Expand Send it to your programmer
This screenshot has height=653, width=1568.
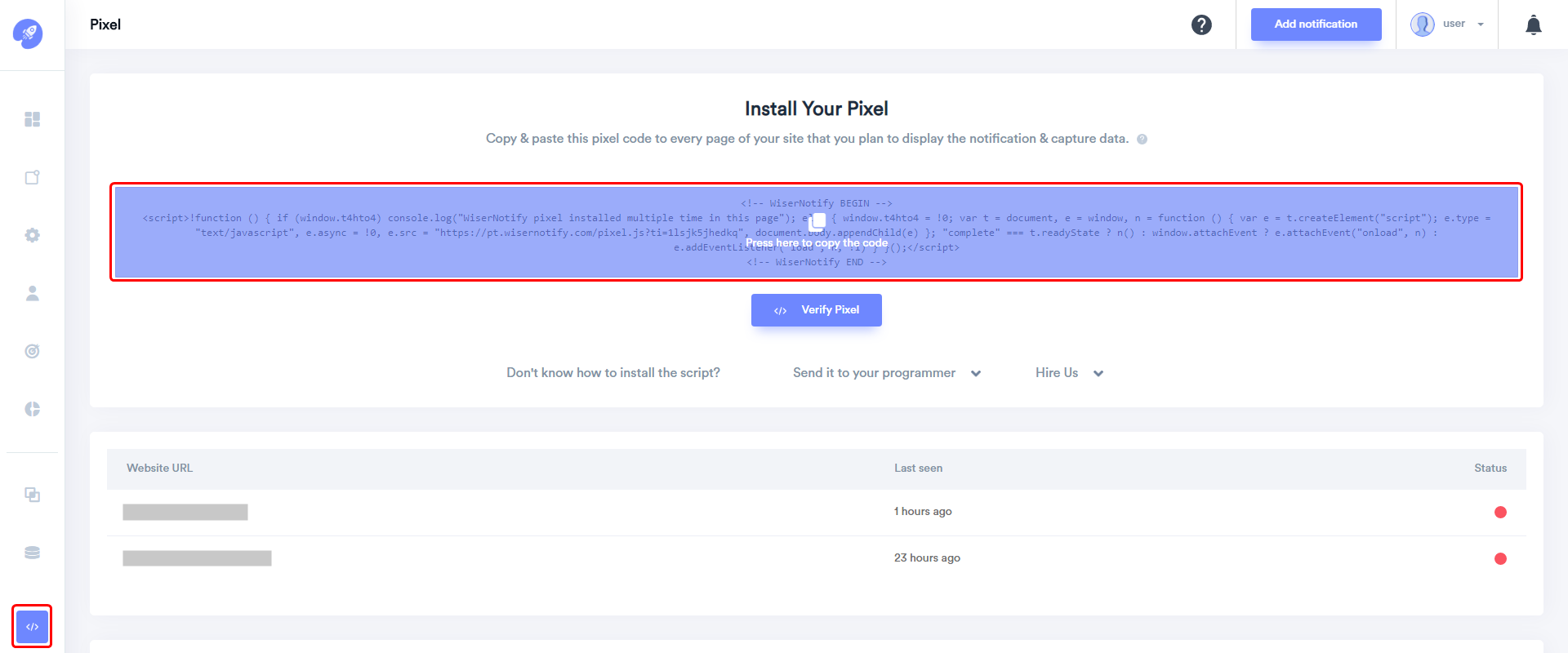(887, 373)
